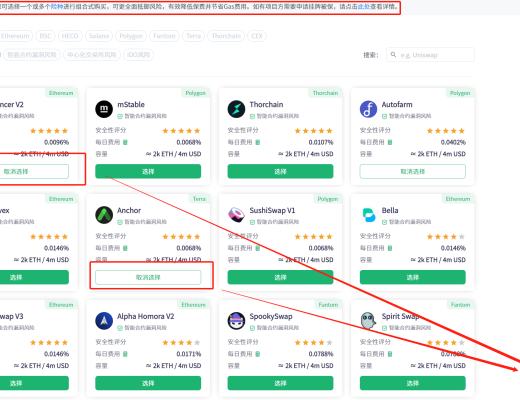
Task: Select the Alpha Homora V2 cover button
Action: [148, 383]
